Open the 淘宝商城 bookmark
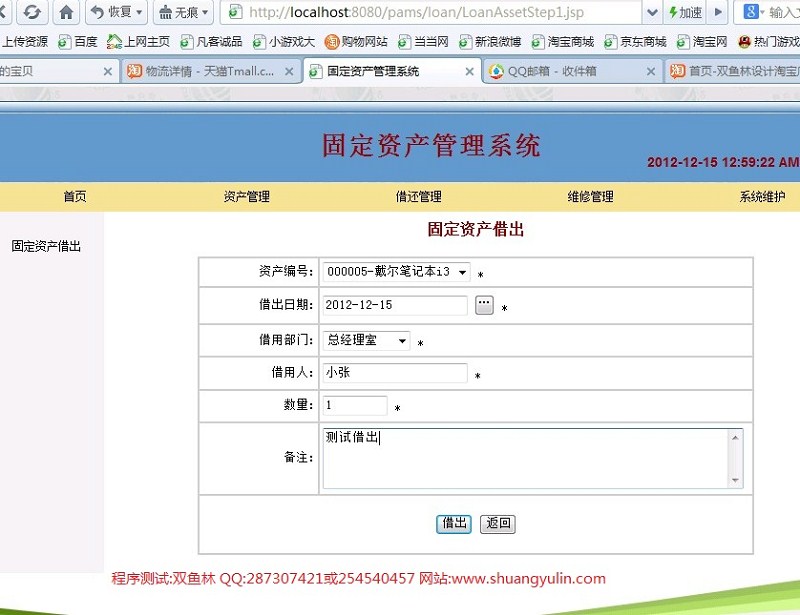The width and height of the screenshot is (800, 615). pos(563,42)
